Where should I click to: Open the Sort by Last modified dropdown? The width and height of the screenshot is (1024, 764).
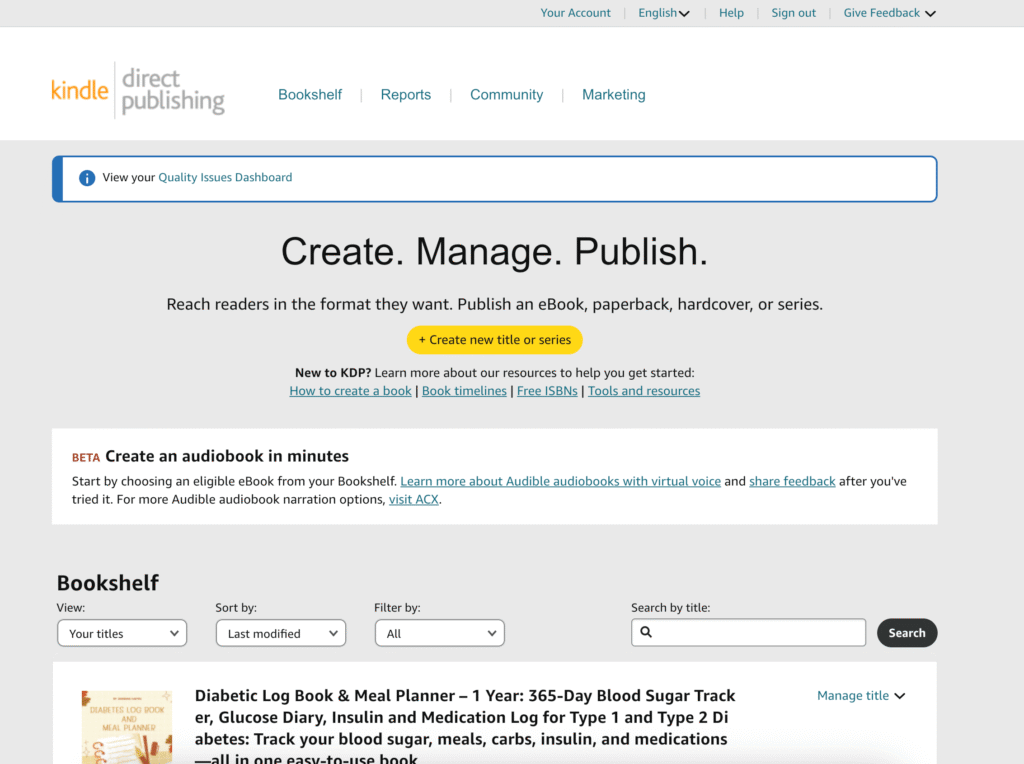coord(281,633)
